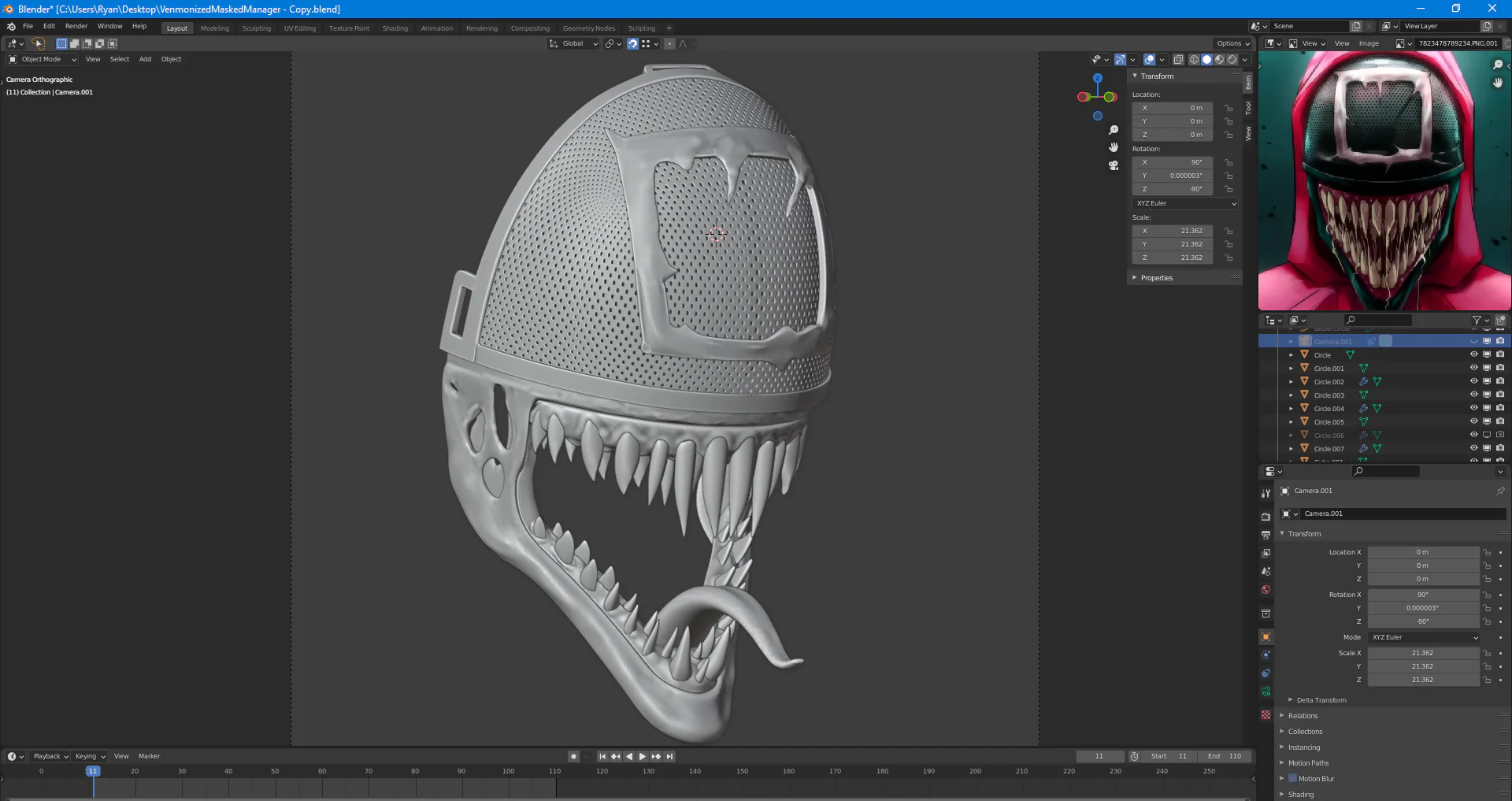This screenshot has width=1512, height=801.
Task: Enable material preview shading mode
Action: [1219, 60]
